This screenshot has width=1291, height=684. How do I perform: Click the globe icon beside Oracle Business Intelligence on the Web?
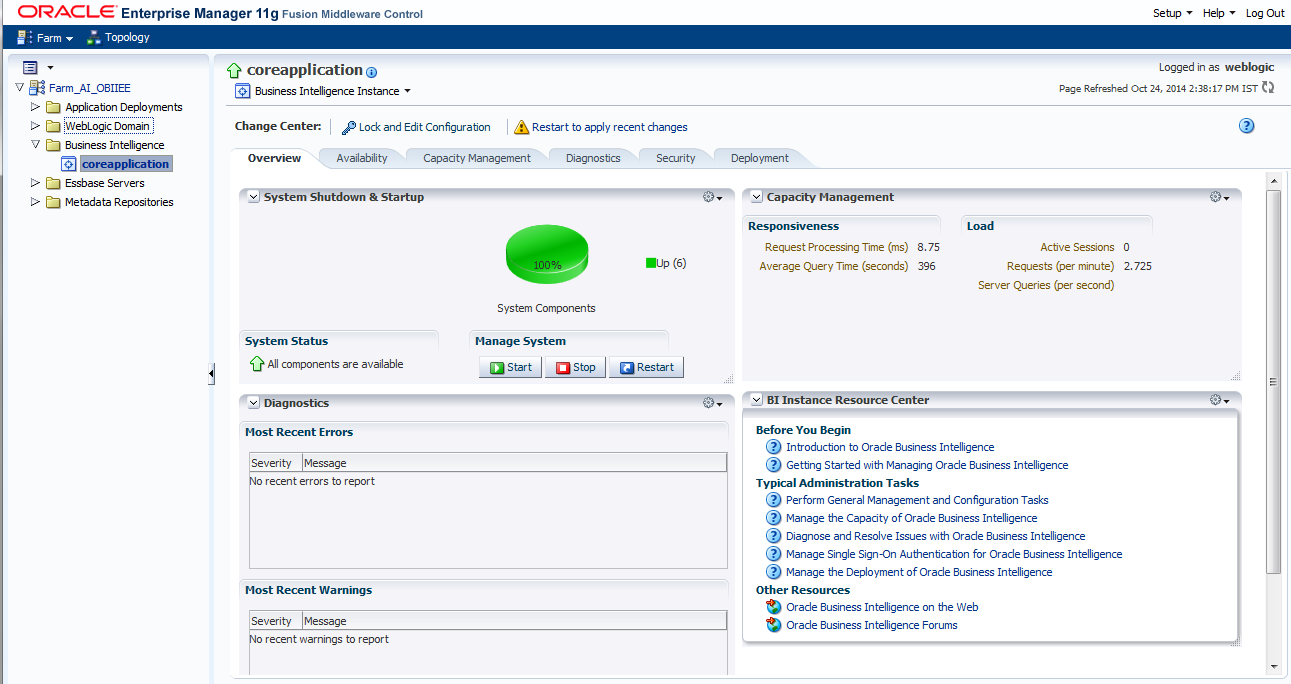[773, 607]
